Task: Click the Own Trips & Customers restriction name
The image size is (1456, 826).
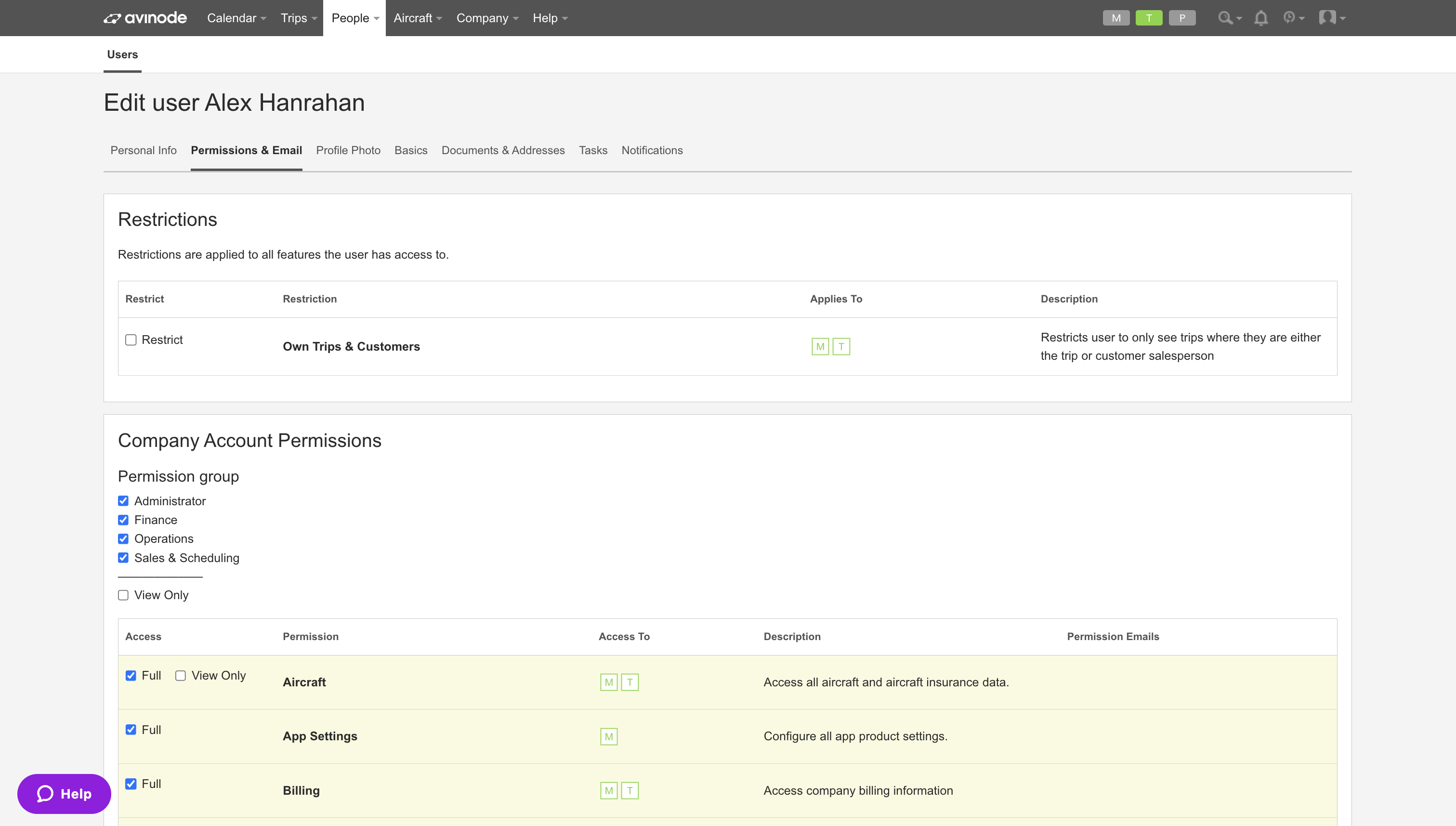Action: click(351, 347)
